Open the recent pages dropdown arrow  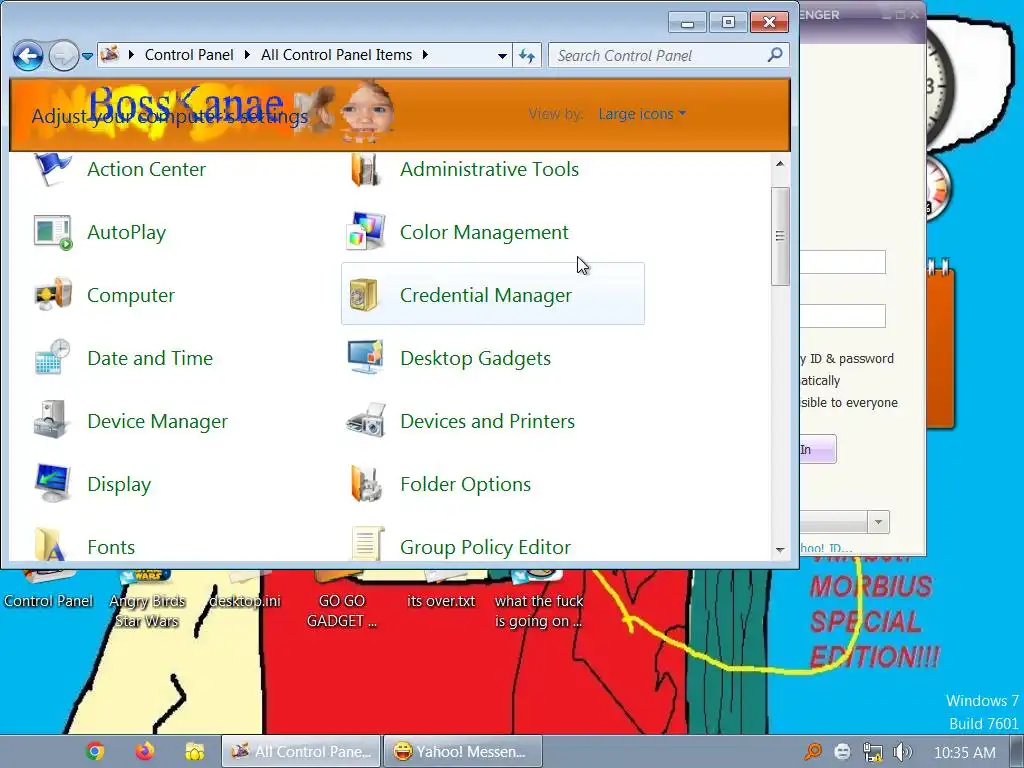click(x=88, y=56)
